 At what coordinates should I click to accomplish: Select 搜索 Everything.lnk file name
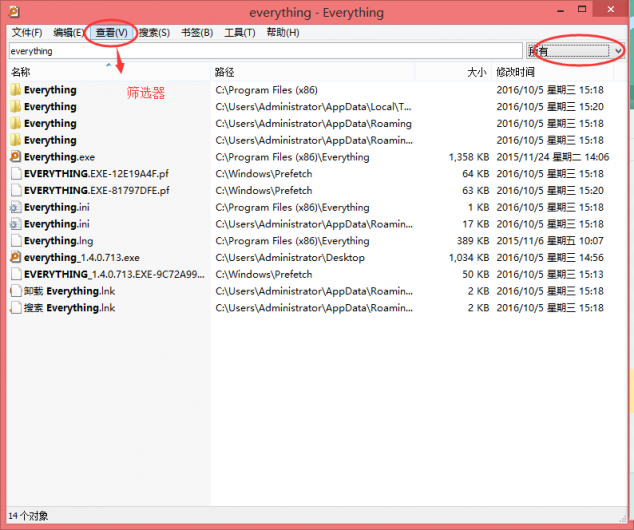coord(70,308)
